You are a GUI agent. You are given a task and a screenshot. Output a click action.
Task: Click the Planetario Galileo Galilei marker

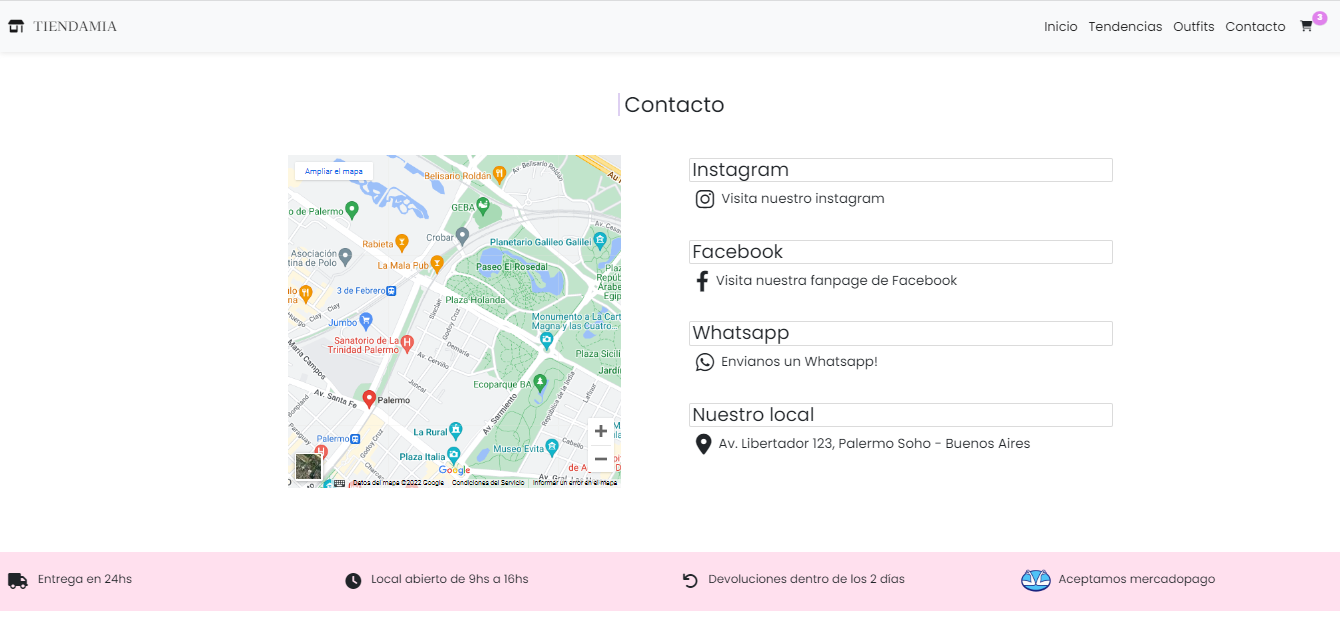(x=600, y=240)
